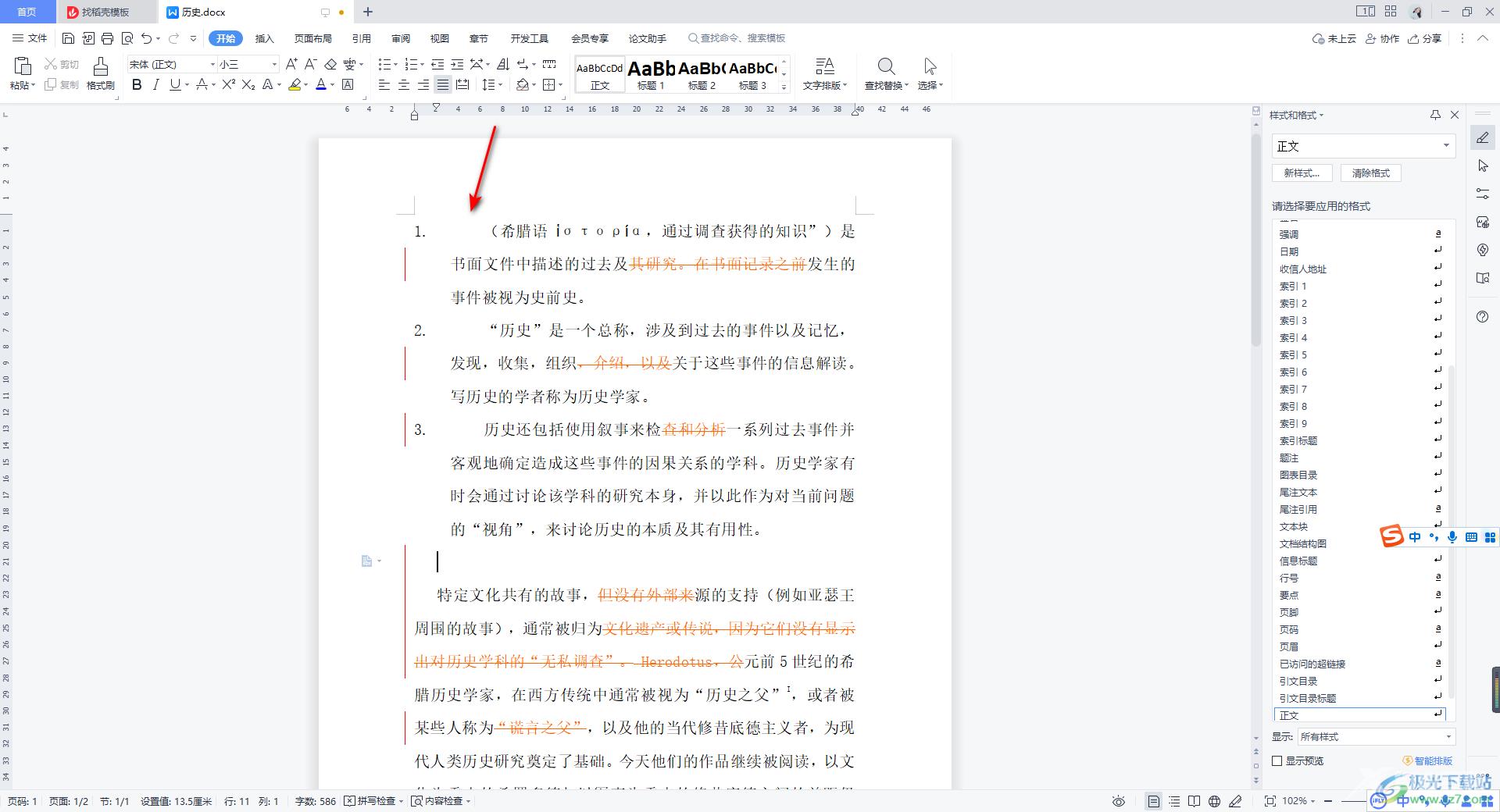This screenshot has width=1500, height=812.
Task: Click the Paste clipboard icon
Action: [x=23, y=66]
